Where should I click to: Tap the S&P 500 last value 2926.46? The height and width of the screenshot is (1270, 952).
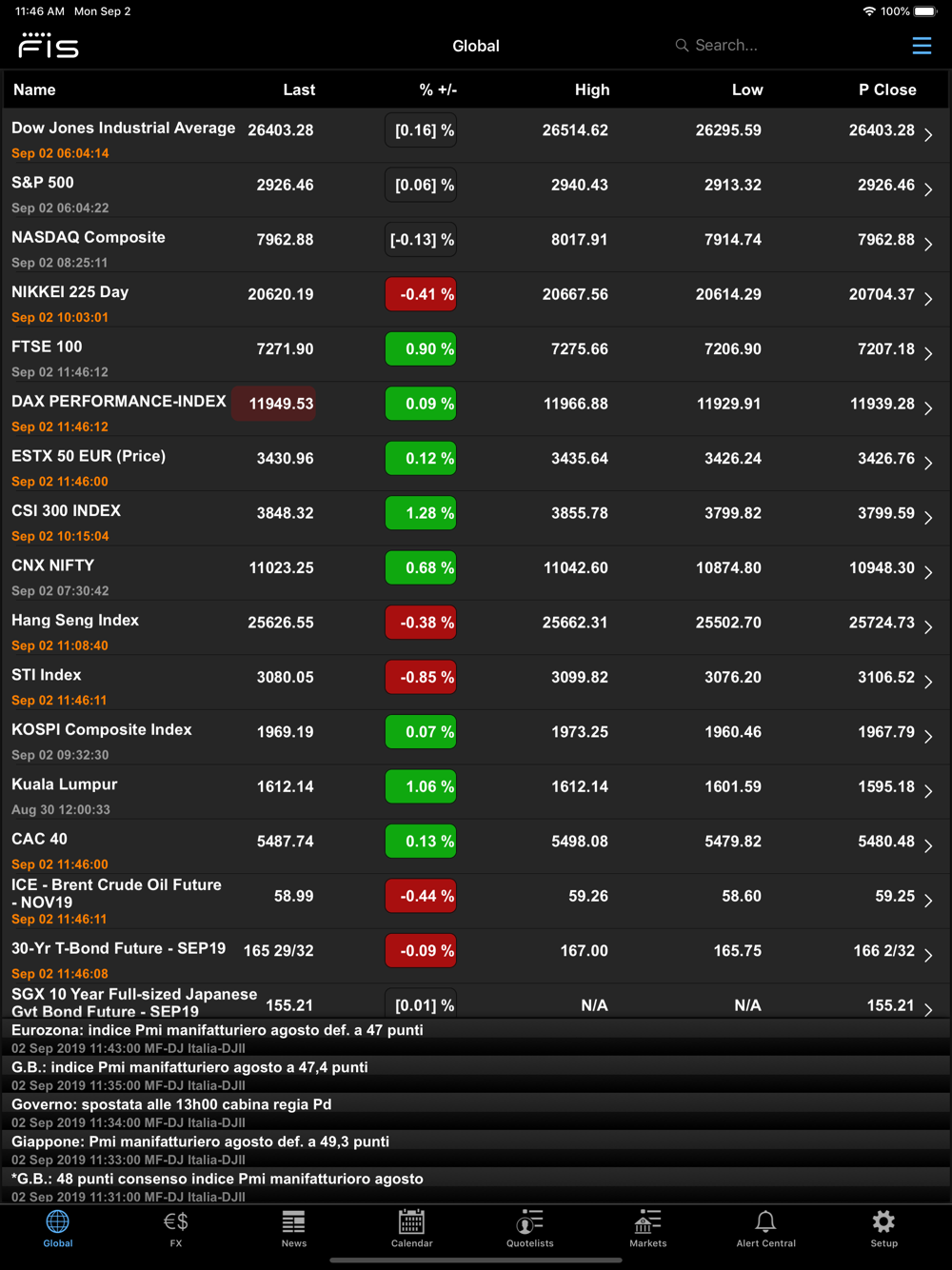point(285,185)
